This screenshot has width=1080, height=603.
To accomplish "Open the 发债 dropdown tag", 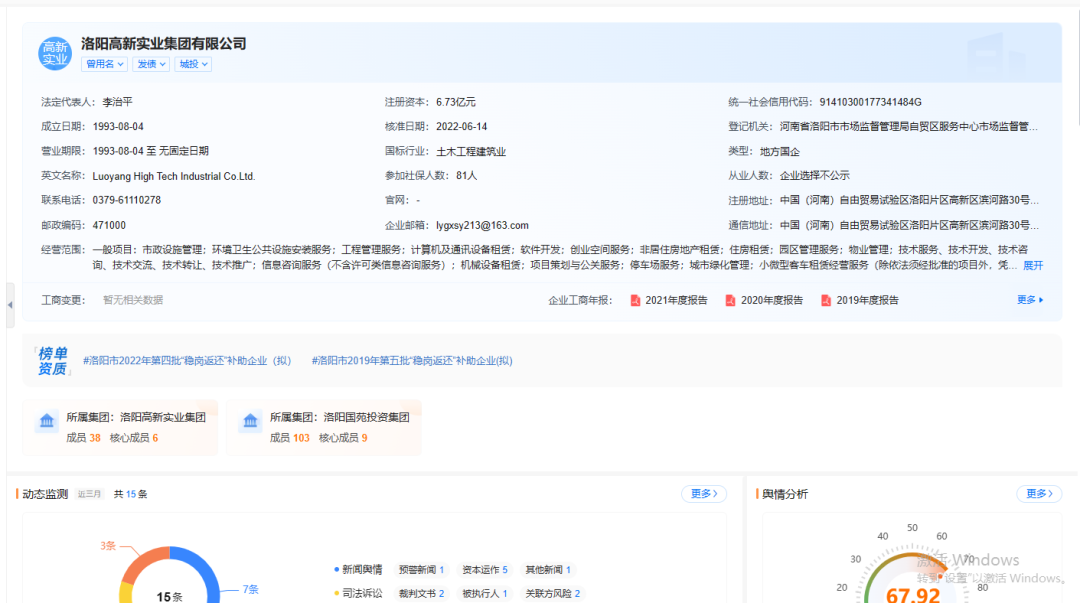I will coord(151,64).
